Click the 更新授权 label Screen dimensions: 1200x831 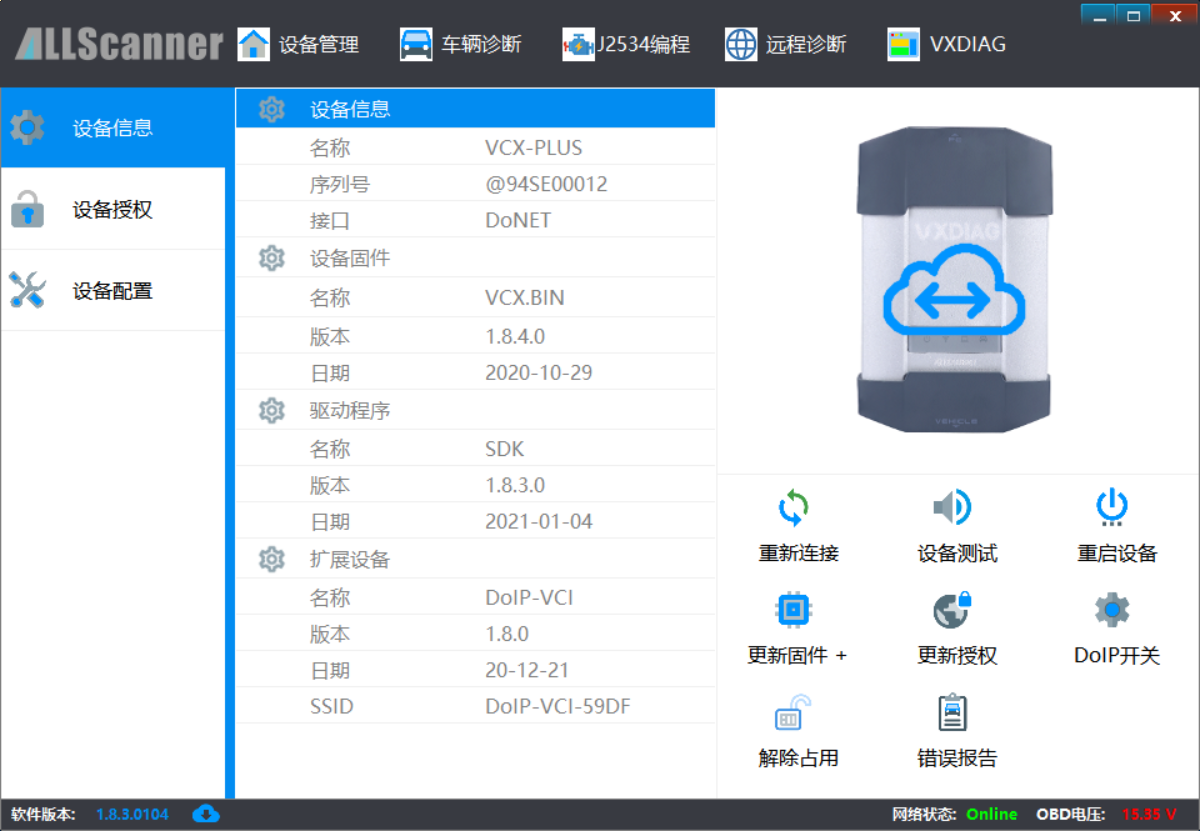(957, 655)
